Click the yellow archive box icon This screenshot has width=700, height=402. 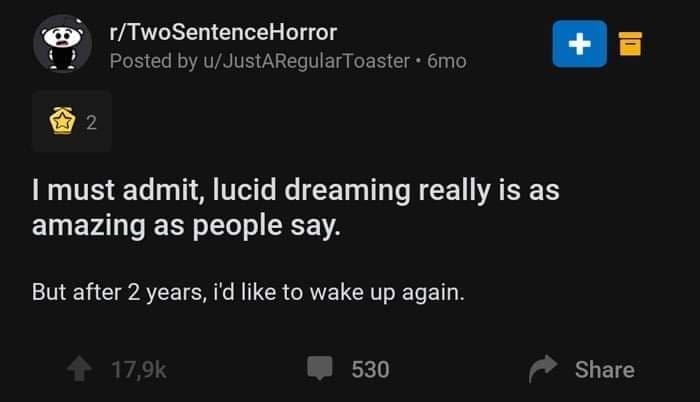click(629, 45)
